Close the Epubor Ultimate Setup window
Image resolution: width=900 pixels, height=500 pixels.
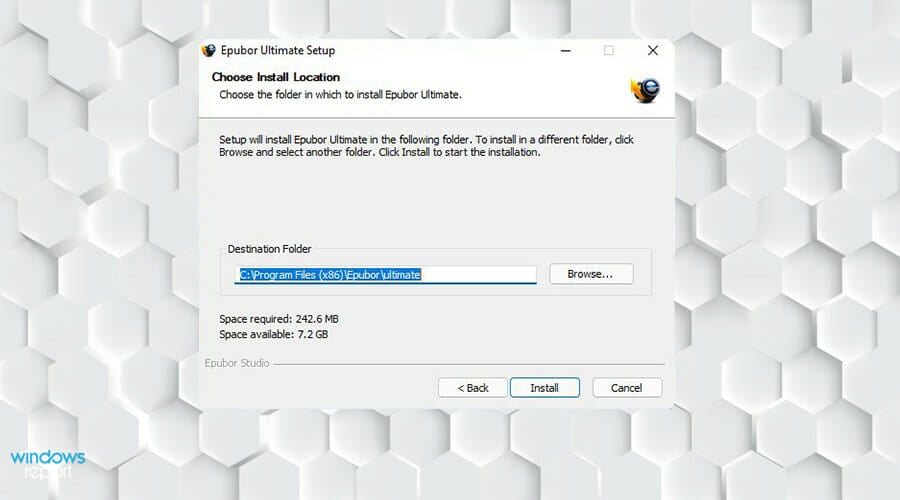click(653, 51)
